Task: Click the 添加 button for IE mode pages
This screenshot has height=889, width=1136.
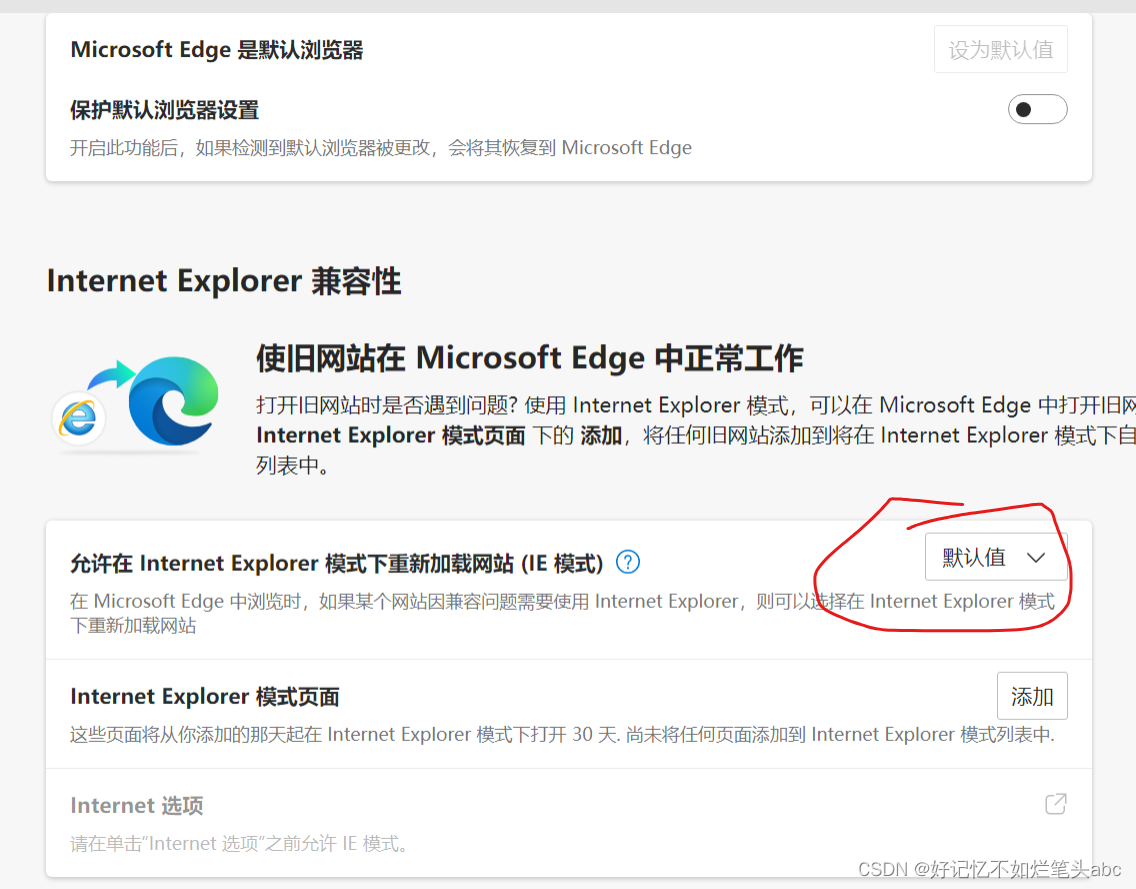Action: [1032, 696]
